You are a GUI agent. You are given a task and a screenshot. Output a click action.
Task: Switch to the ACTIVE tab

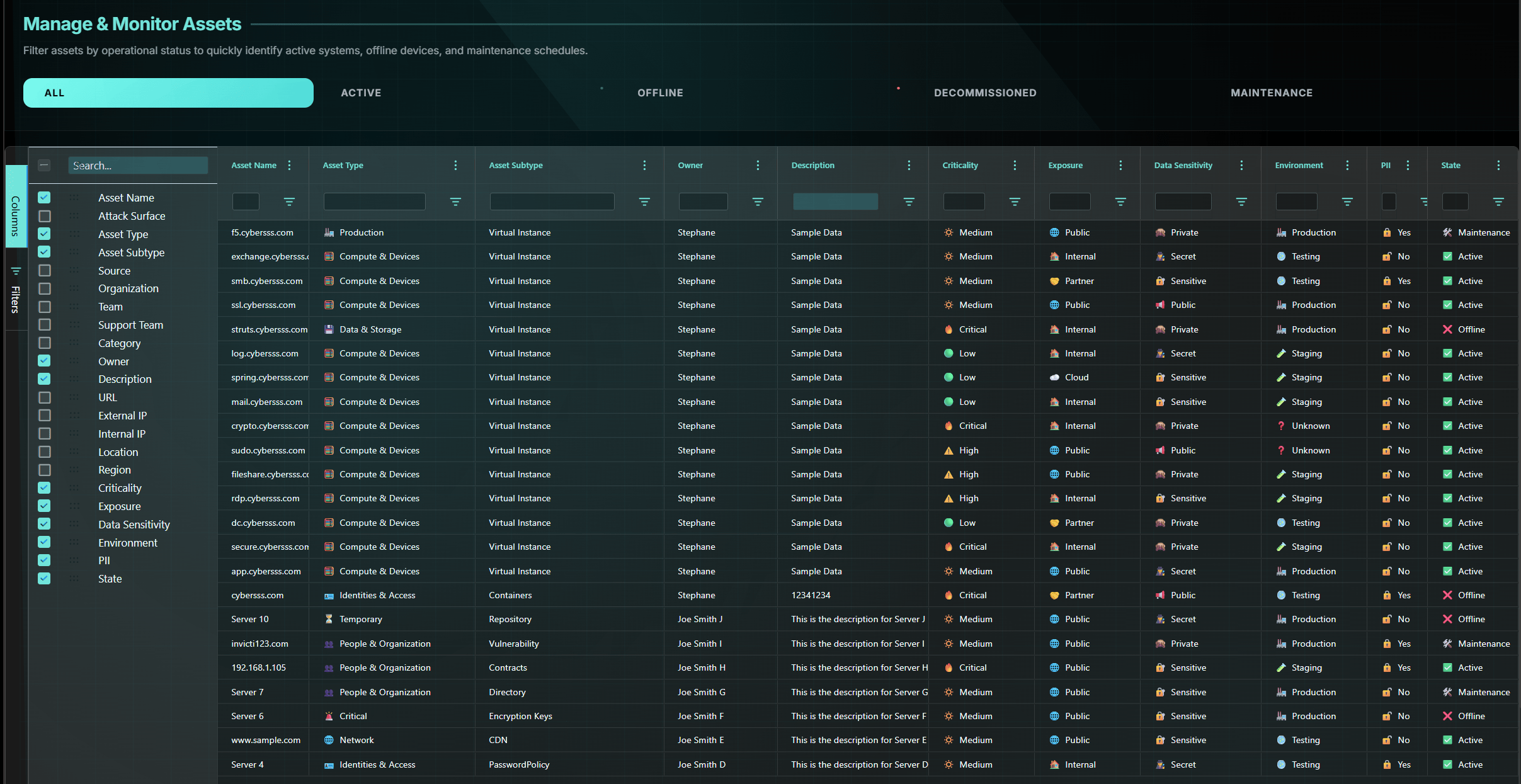tap(361, 93)
